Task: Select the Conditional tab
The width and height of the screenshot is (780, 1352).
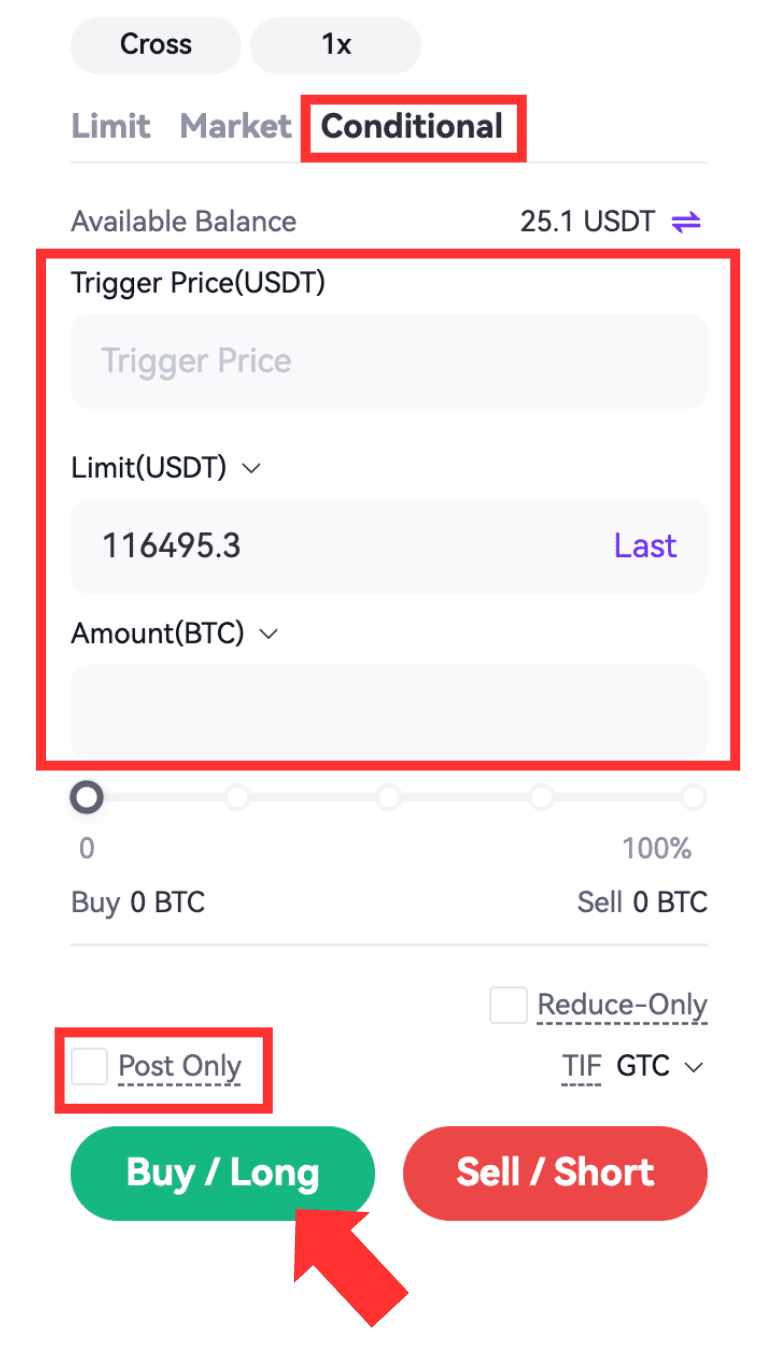Action: [412, 127]
